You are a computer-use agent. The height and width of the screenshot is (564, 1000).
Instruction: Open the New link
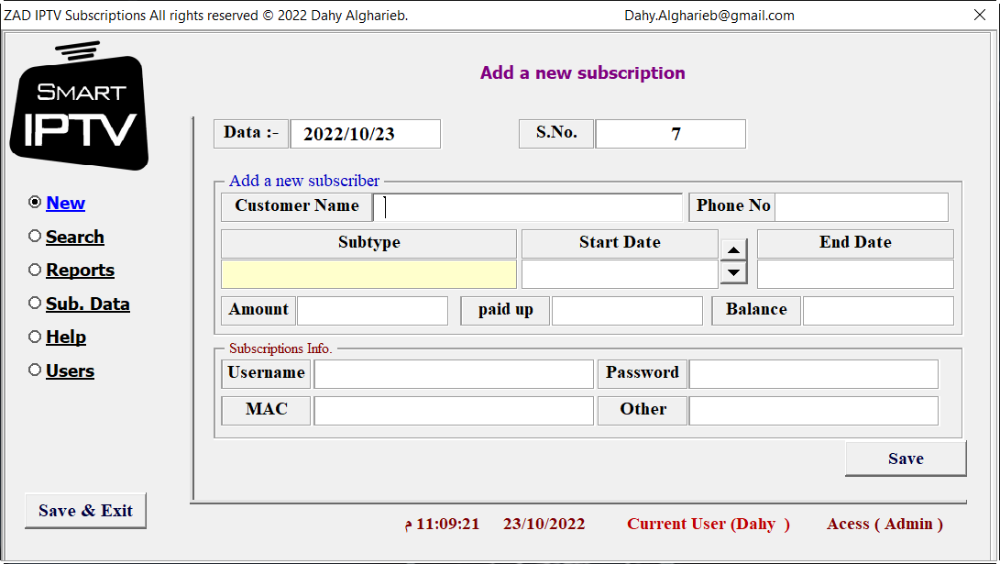coord(66,203)
